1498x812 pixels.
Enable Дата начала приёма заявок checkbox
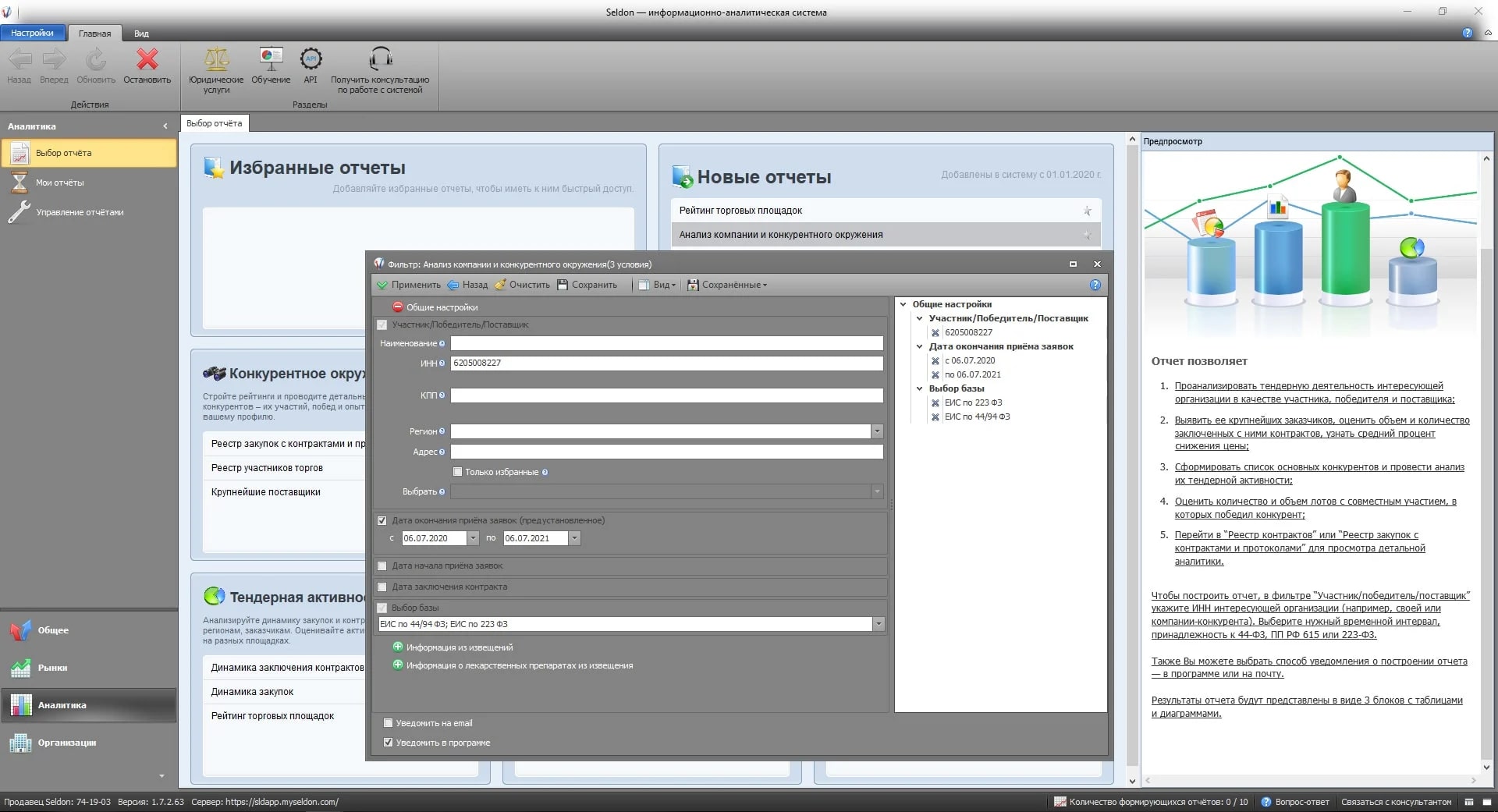pyautogui.click(x=382, y=566)
